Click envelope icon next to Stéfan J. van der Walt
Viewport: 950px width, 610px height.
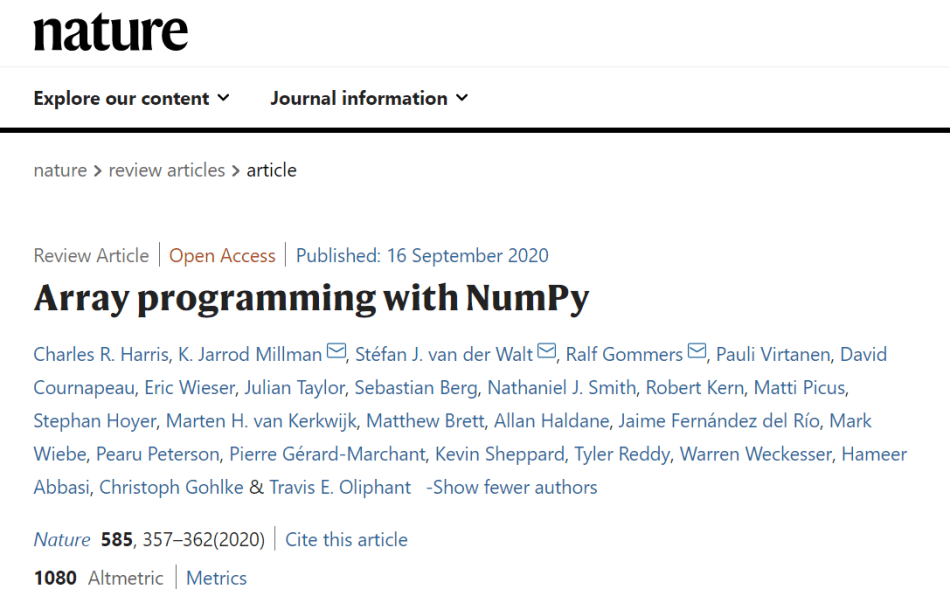(x=546, y=351)
